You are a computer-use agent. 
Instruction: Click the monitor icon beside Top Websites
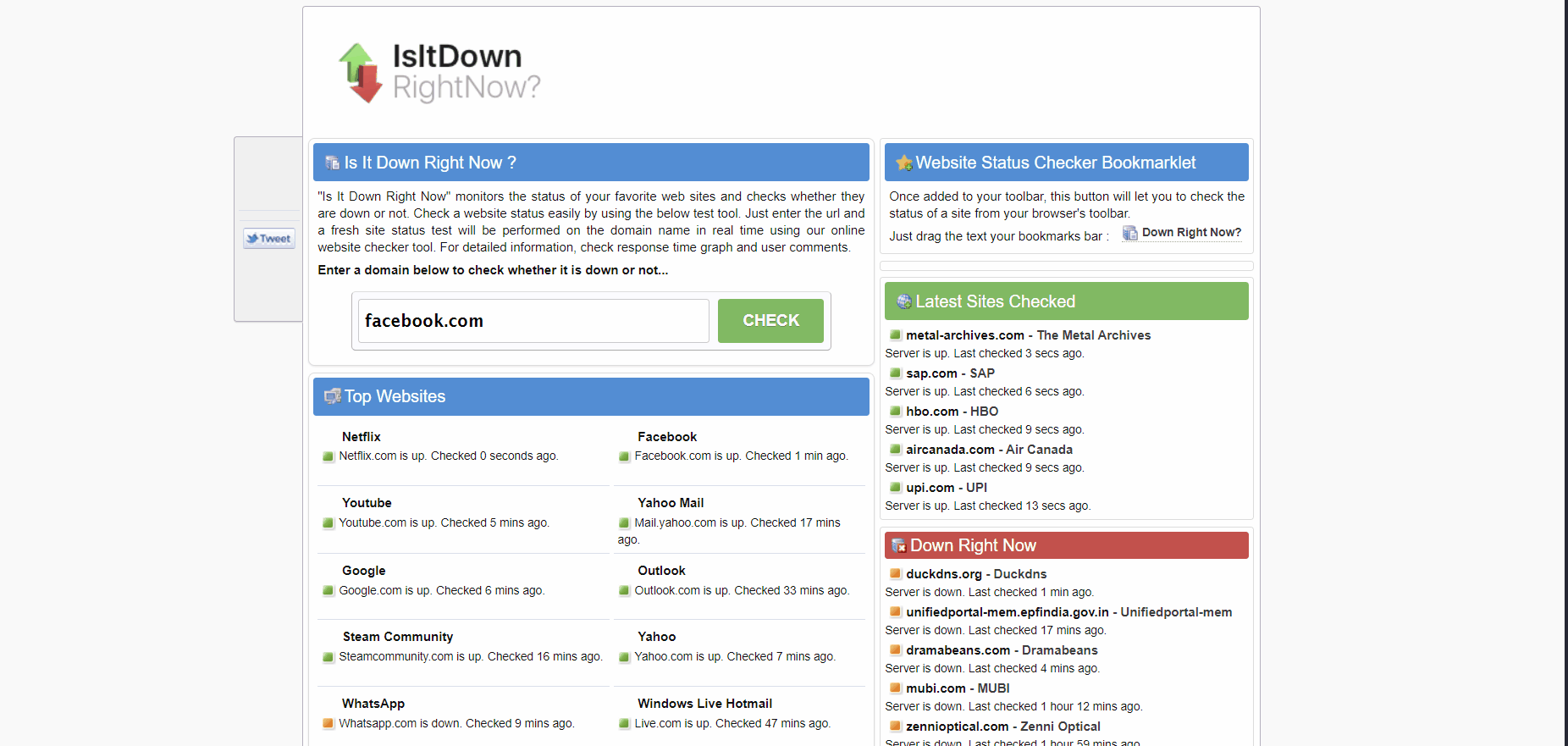(x=332, y=396)
